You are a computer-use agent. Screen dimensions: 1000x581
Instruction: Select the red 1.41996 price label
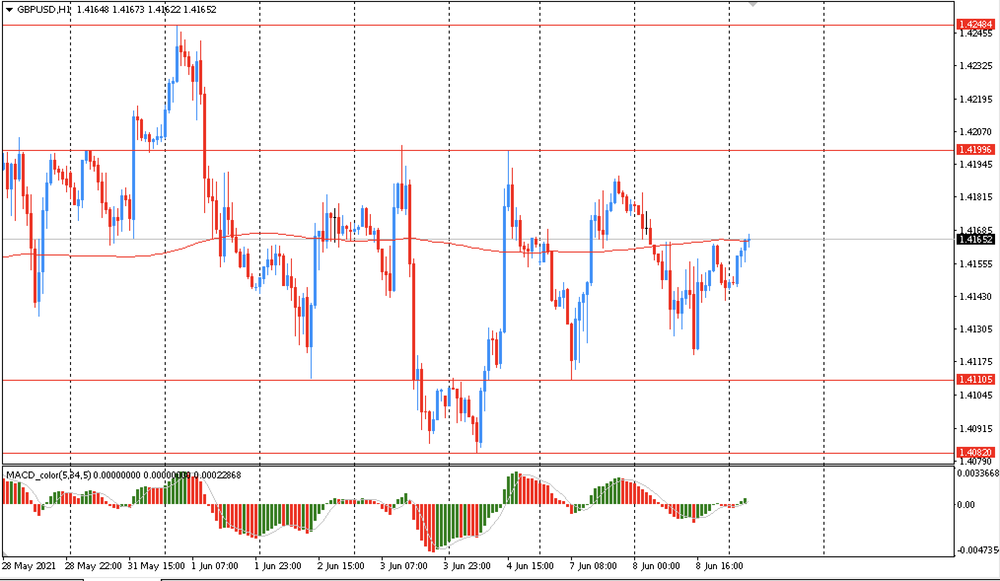point(973,150)
